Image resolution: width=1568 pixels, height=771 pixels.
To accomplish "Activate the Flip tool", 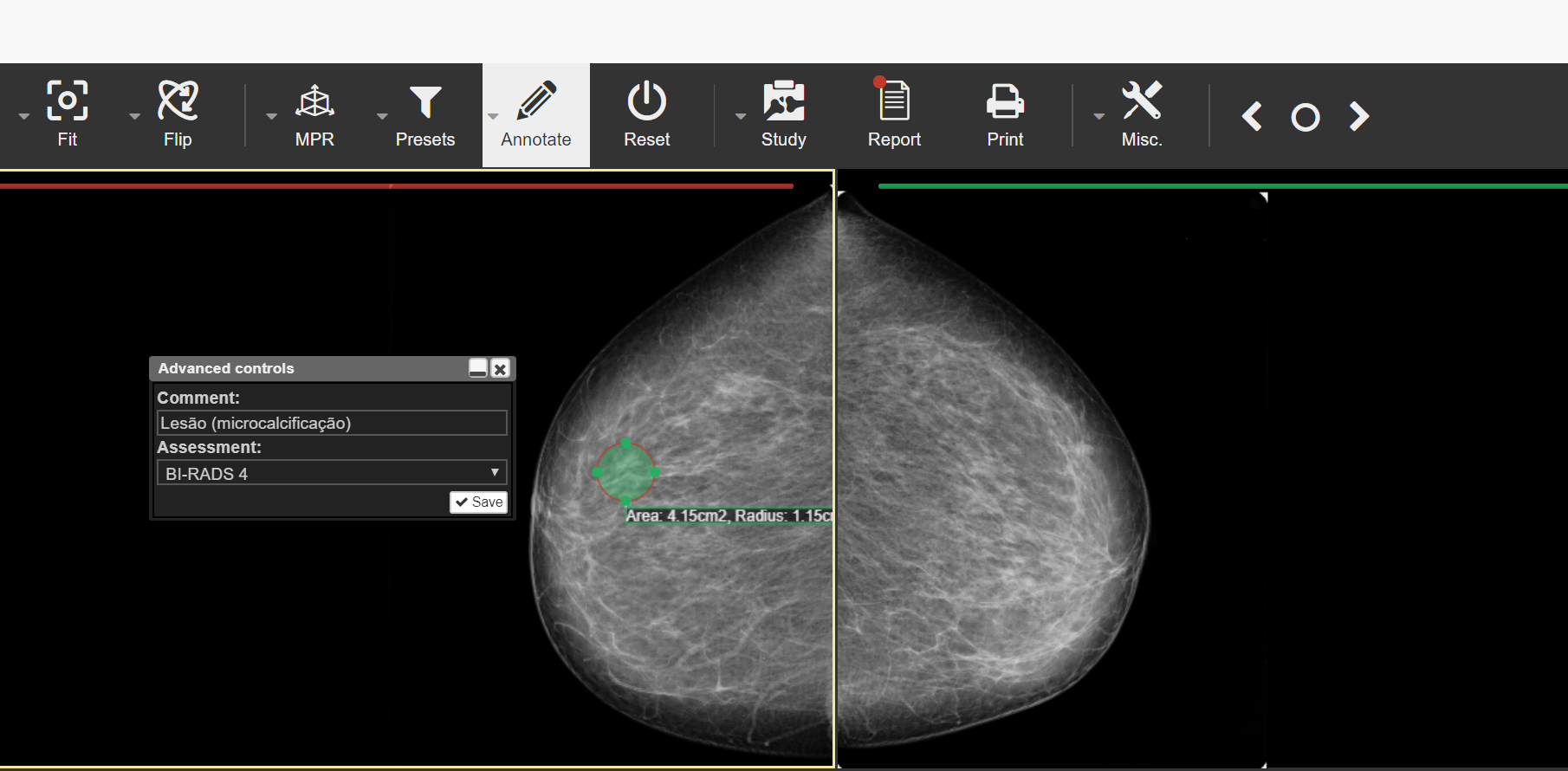I will (x=178, y=101).
